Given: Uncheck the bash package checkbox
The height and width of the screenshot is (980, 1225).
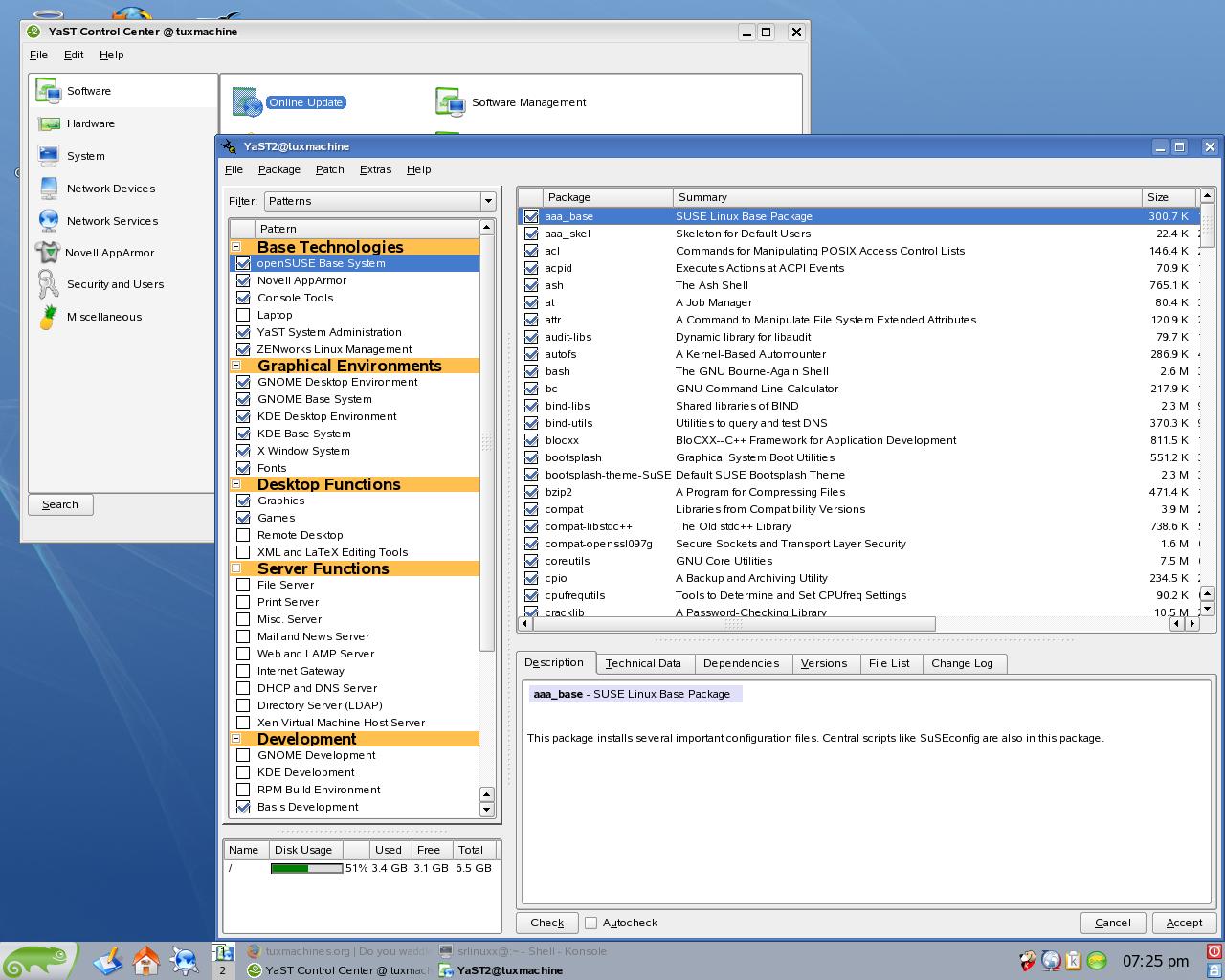Looking at the screenshot, I should pyautogui.click(x=531, y=371).
